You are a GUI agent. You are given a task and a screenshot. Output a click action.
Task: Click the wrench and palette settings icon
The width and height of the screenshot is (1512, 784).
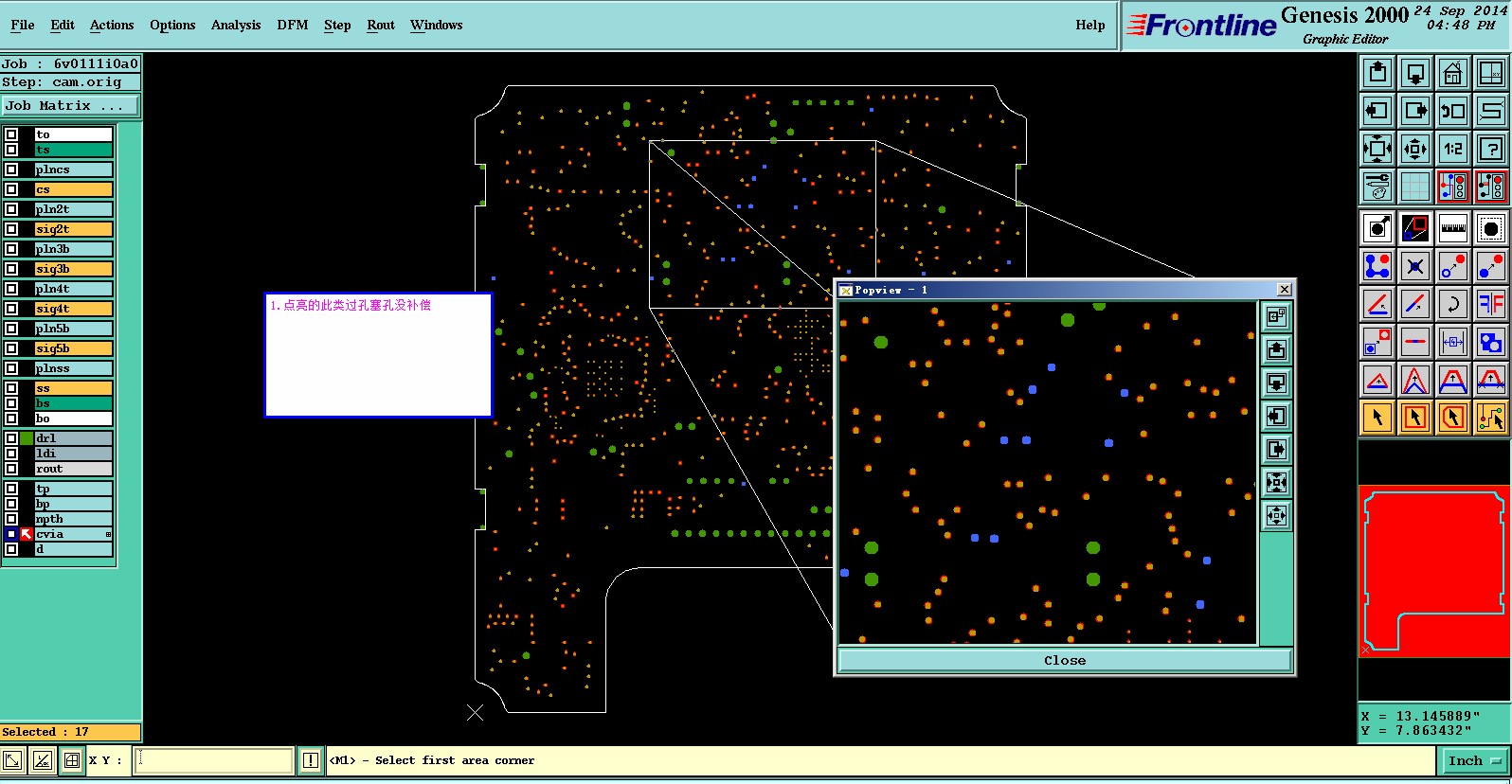[1377, 187]
